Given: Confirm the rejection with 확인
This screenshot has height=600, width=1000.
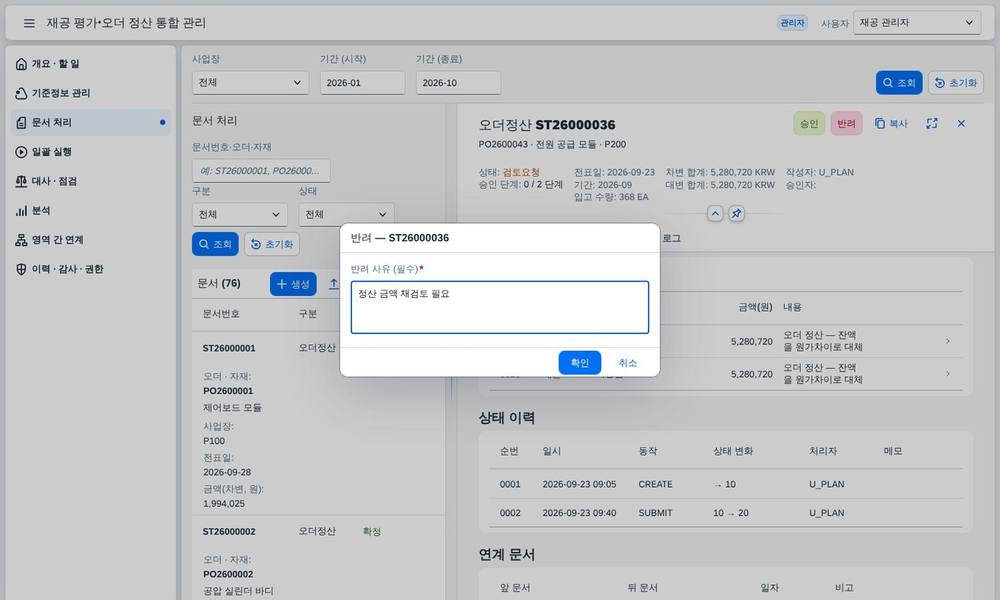Looking at the screenshot, I should 579,363.
